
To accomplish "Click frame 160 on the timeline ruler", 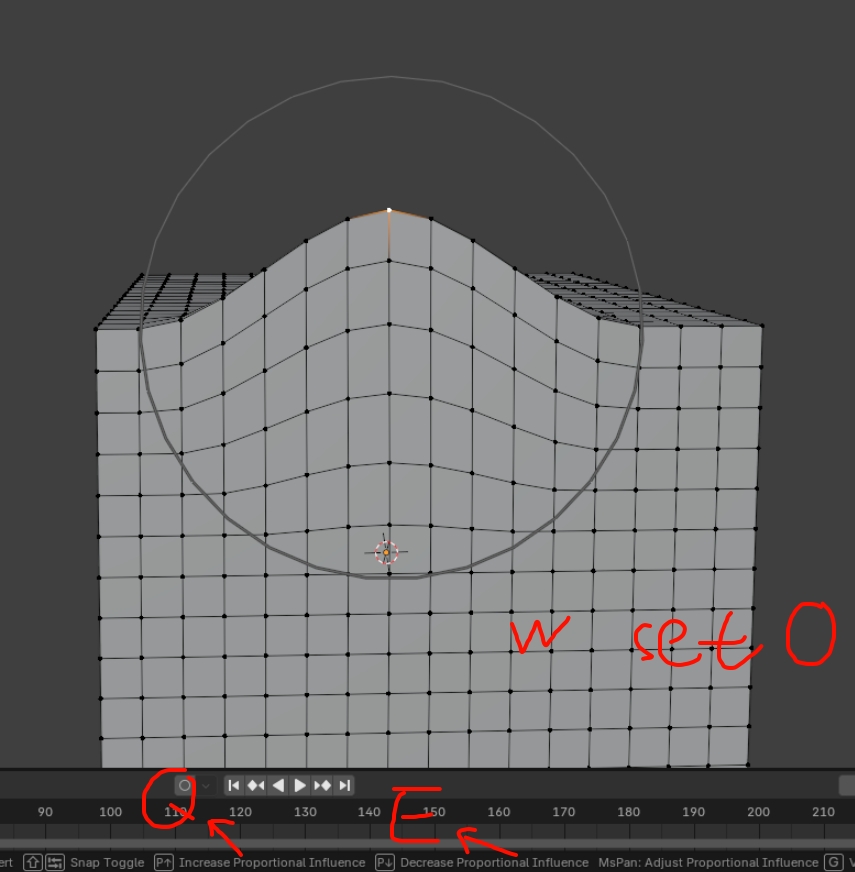I will coord(499,812).
